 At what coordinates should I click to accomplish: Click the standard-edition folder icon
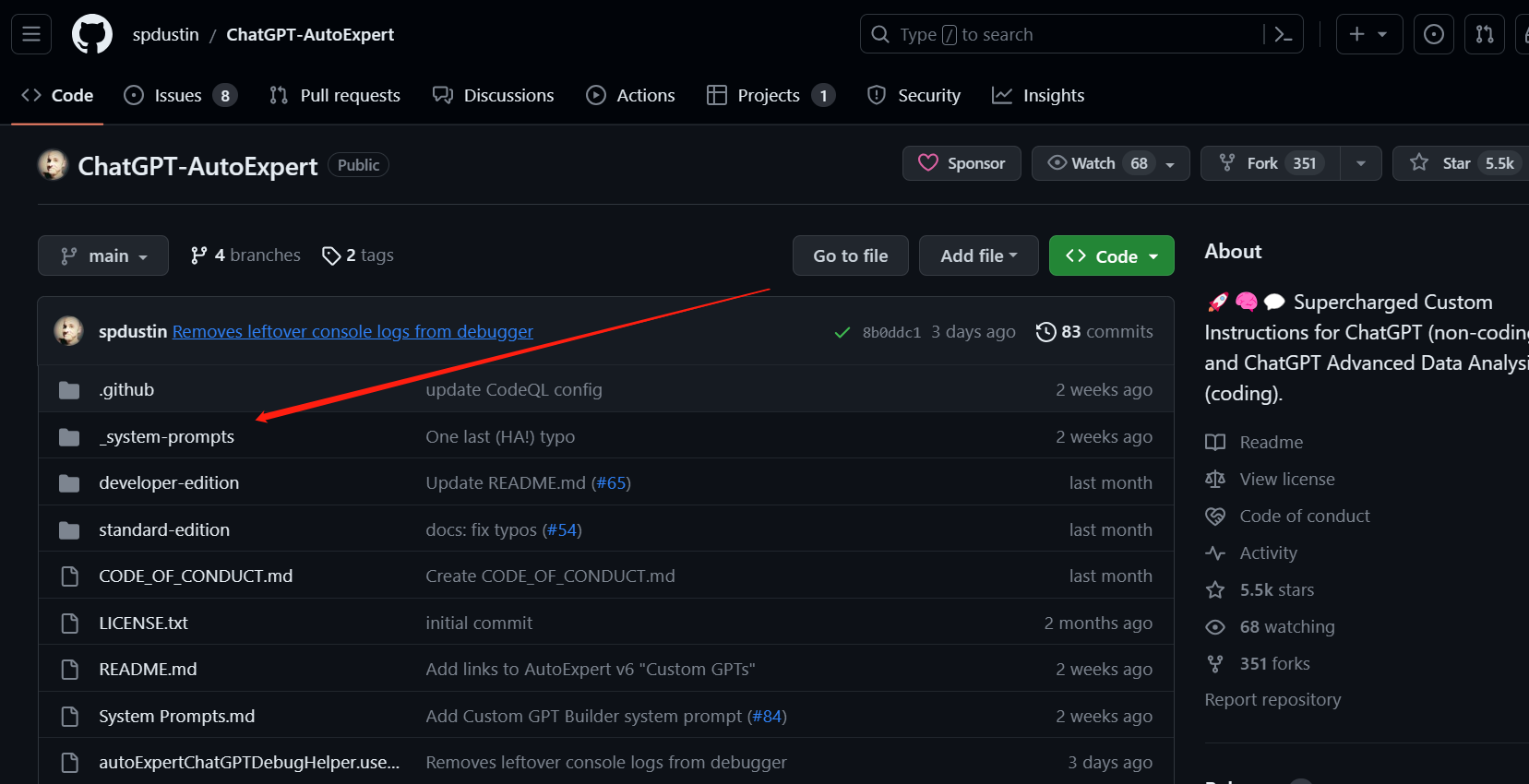coord(69,530)
